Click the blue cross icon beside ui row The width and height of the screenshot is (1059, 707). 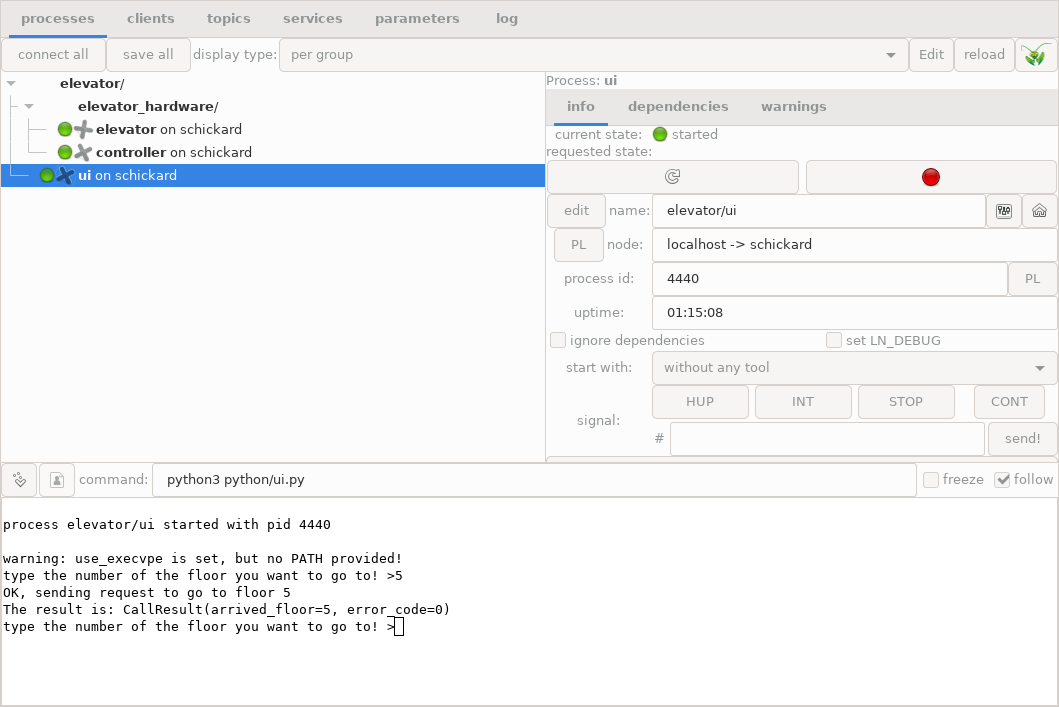pyautogui.click(x=65, y=176)
